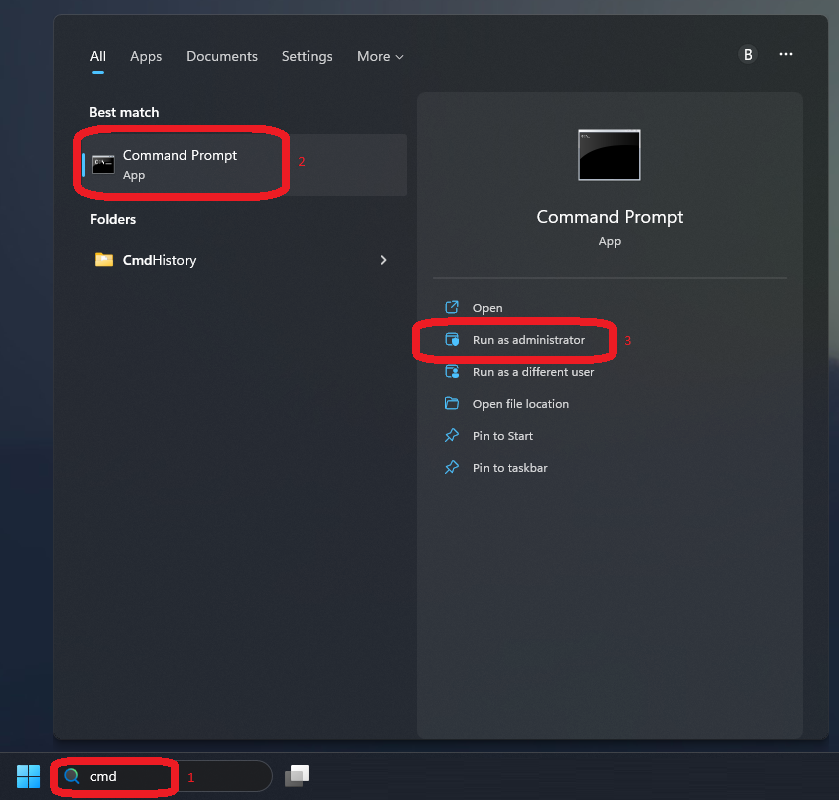This screenshot has height=800, width=839.
Task: Click the large Command Prompt preview thumbnail
Action: point(609,155)
